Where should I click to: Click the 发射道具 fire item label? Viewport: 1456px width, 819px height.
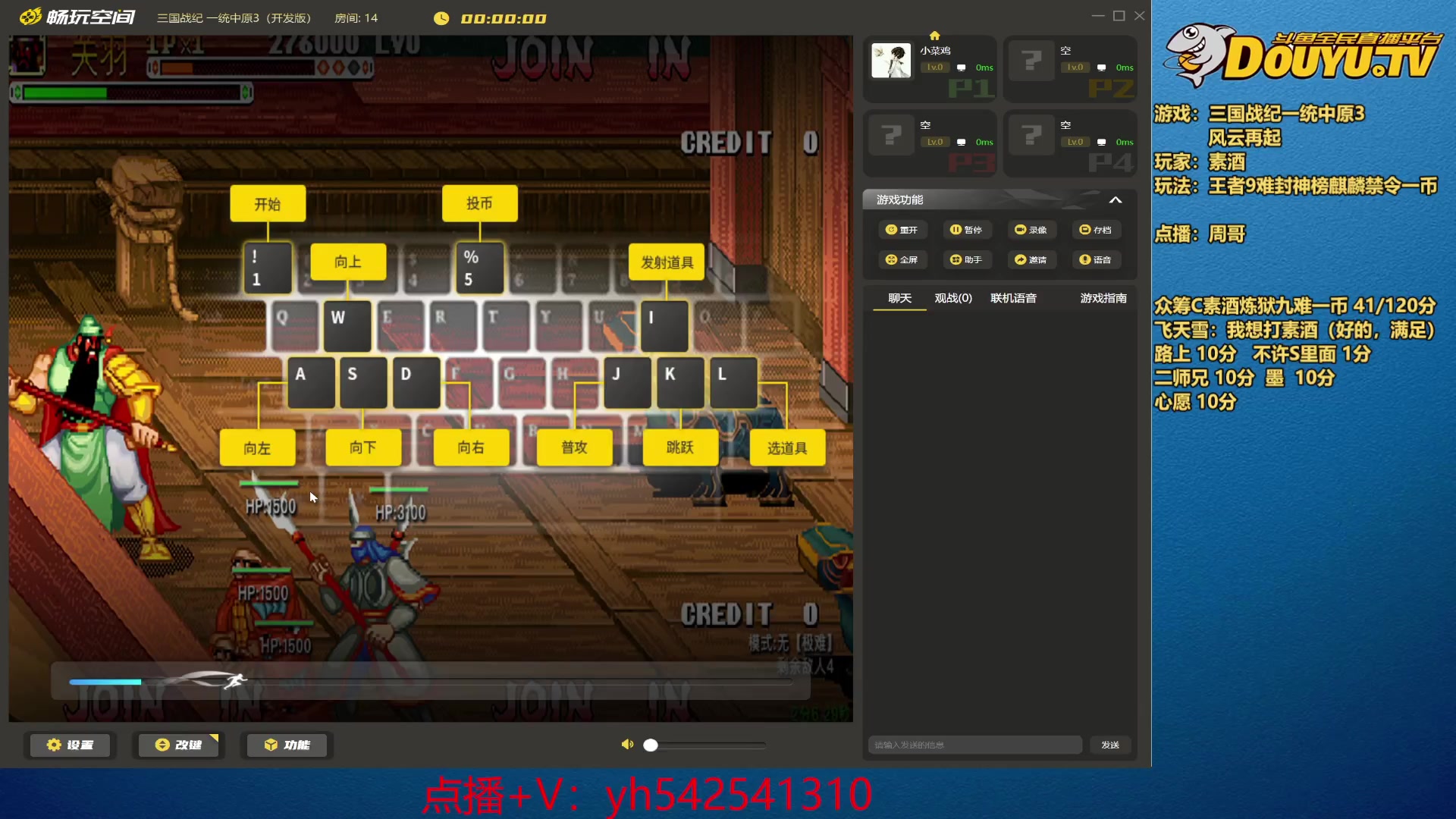[667, 262]
